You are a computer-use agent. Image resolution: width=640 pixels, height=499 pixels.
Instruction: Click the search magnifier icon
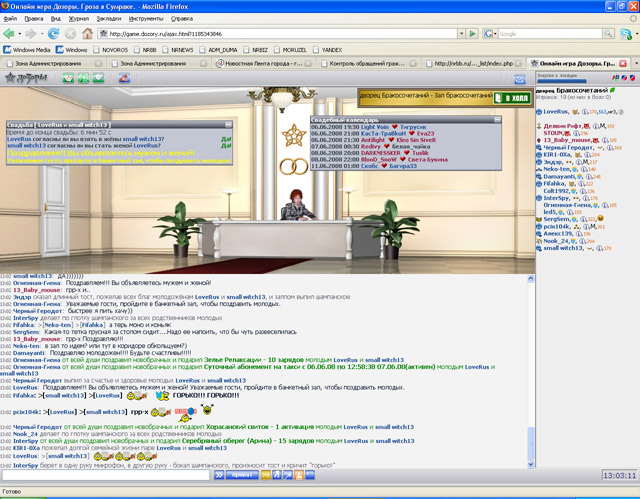608,33
